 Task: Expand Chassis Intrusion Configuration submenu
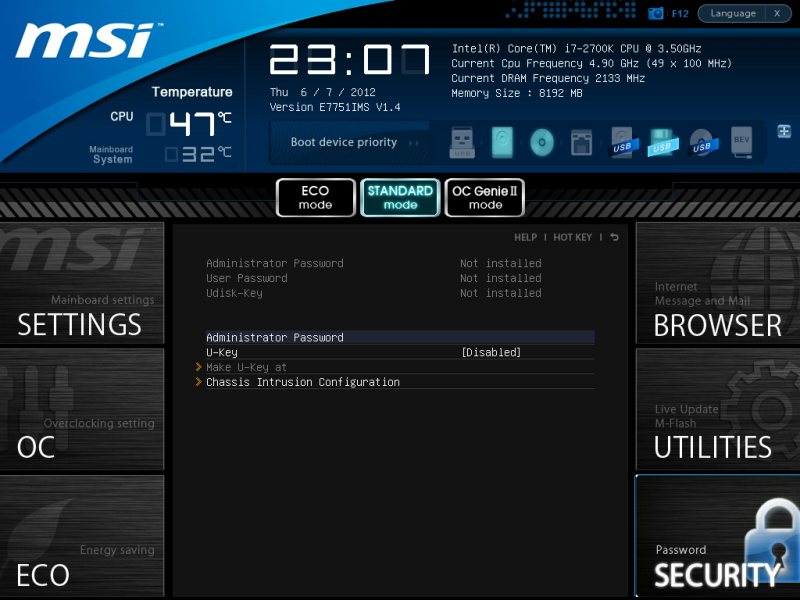pyautogui.click(x=400, y=382)
